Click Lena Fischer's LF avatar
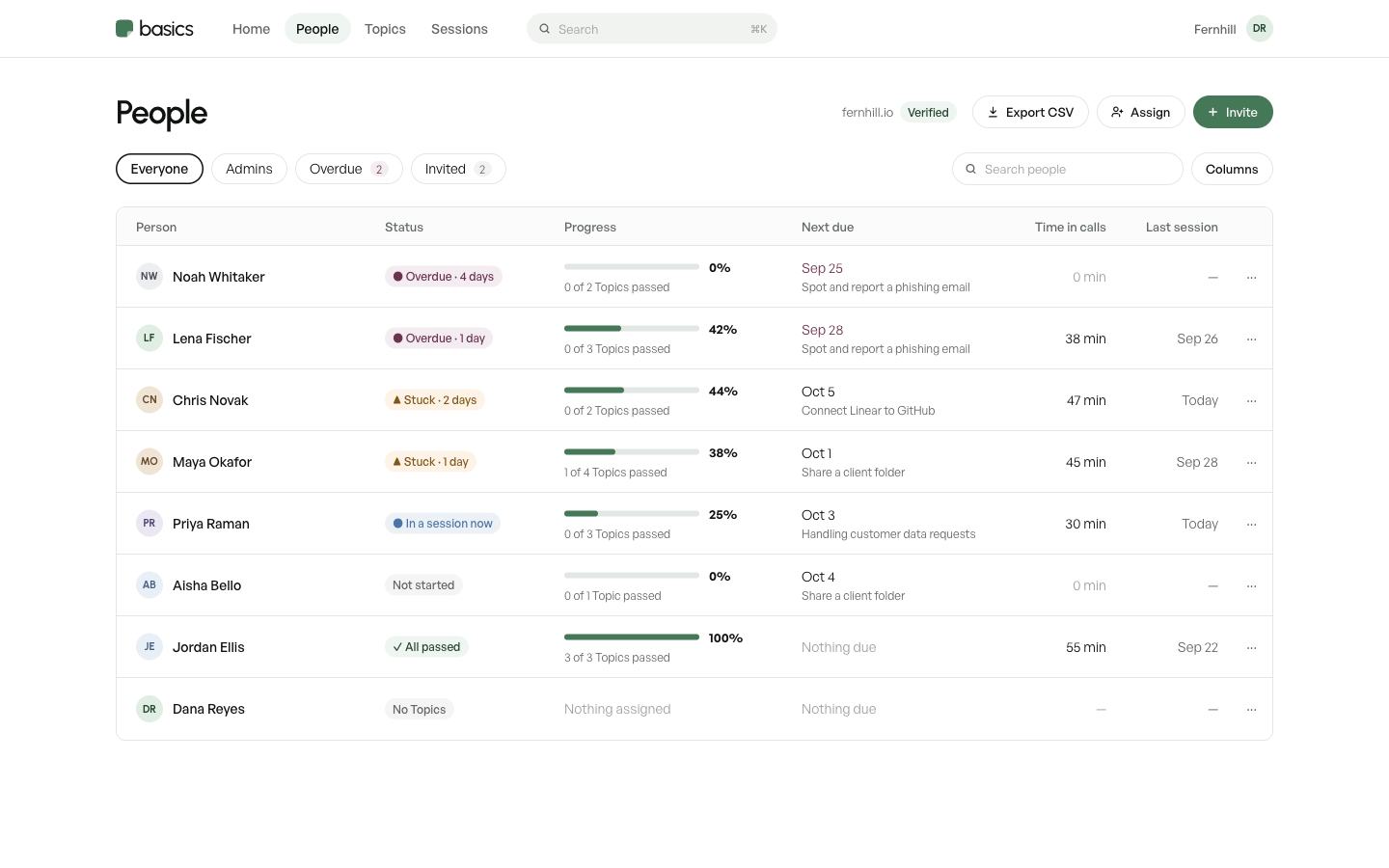 (150, 339)
